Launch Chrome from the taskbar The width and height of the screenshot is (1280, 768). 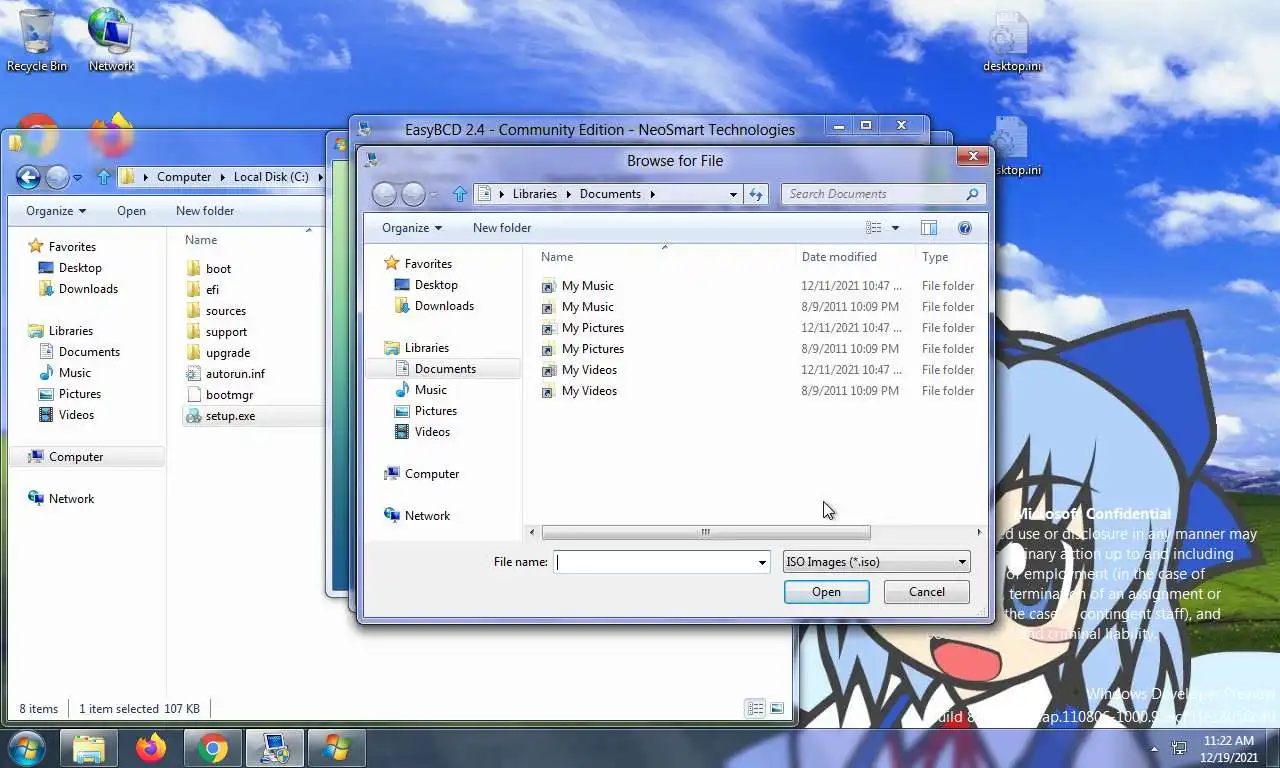tap(213, 748)
